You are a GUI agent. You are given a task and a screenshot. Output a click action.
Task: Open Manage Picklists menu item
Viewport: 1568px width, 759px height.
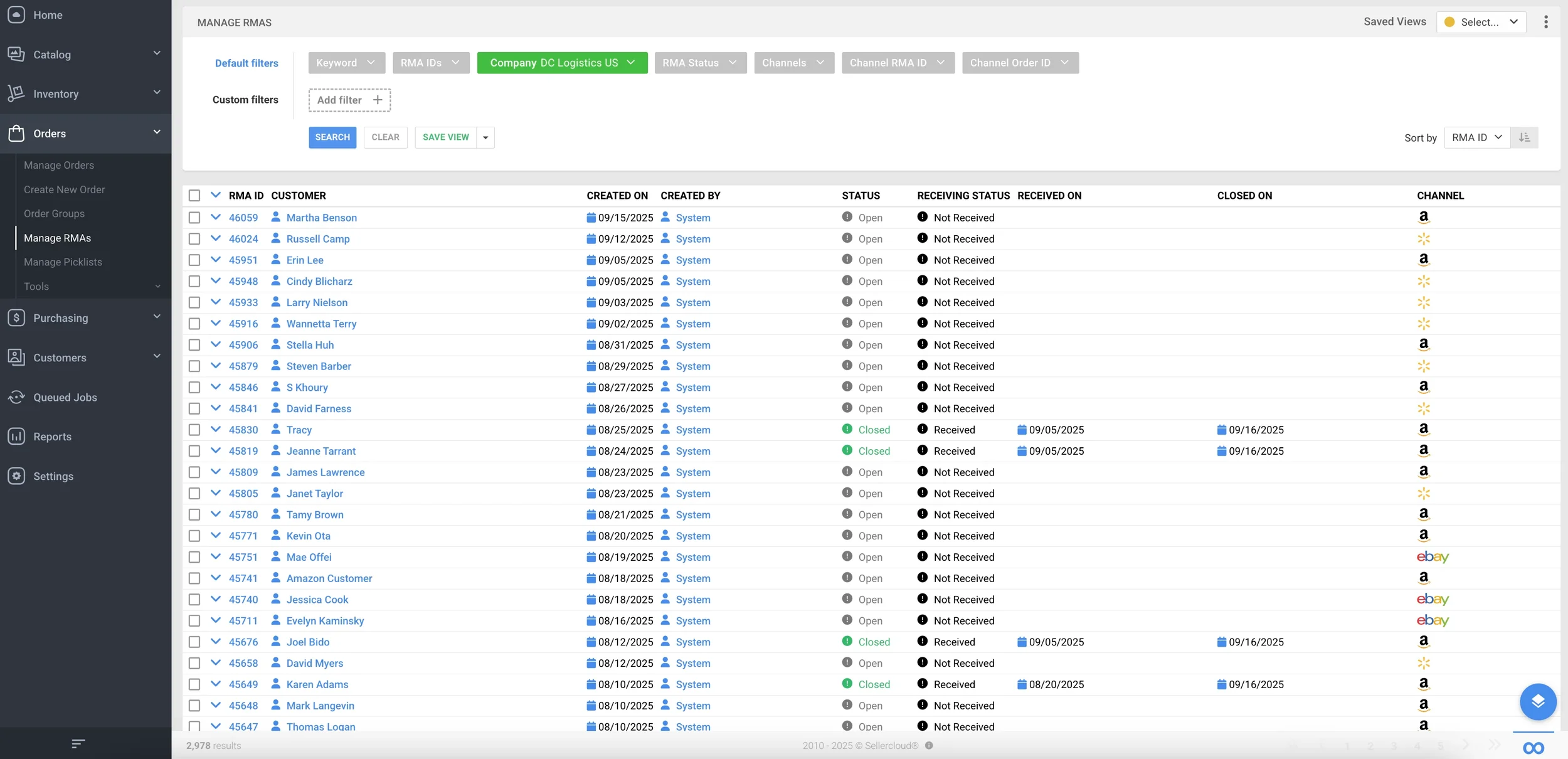(x=63, y=262)
